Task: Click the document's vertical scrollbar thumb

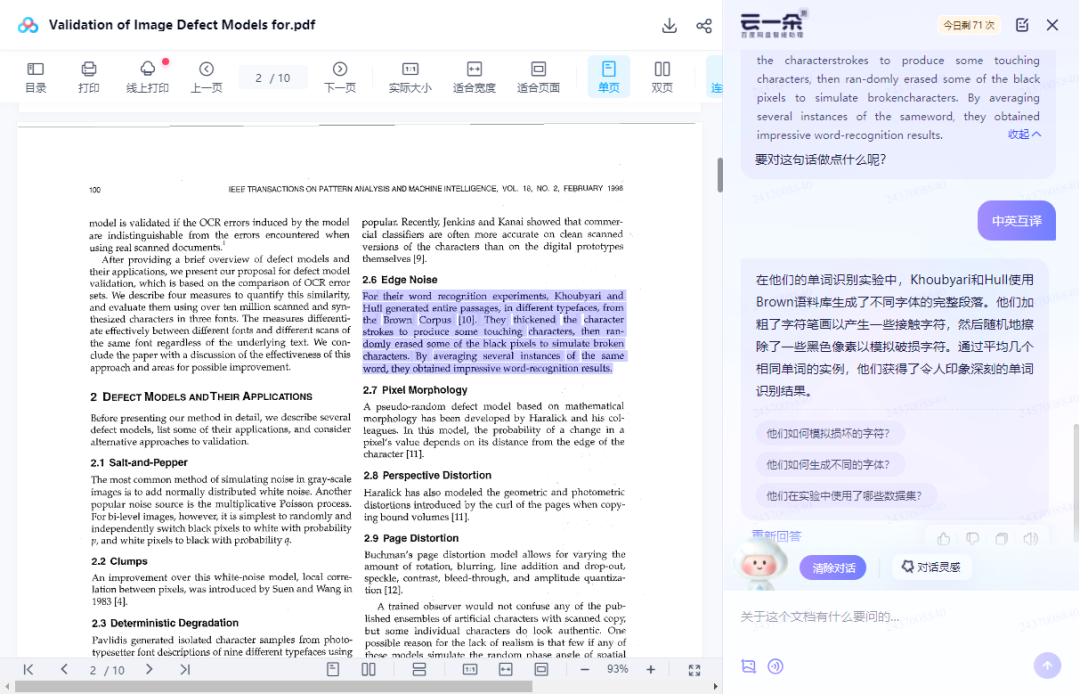Action: click(x=718, y=175)
